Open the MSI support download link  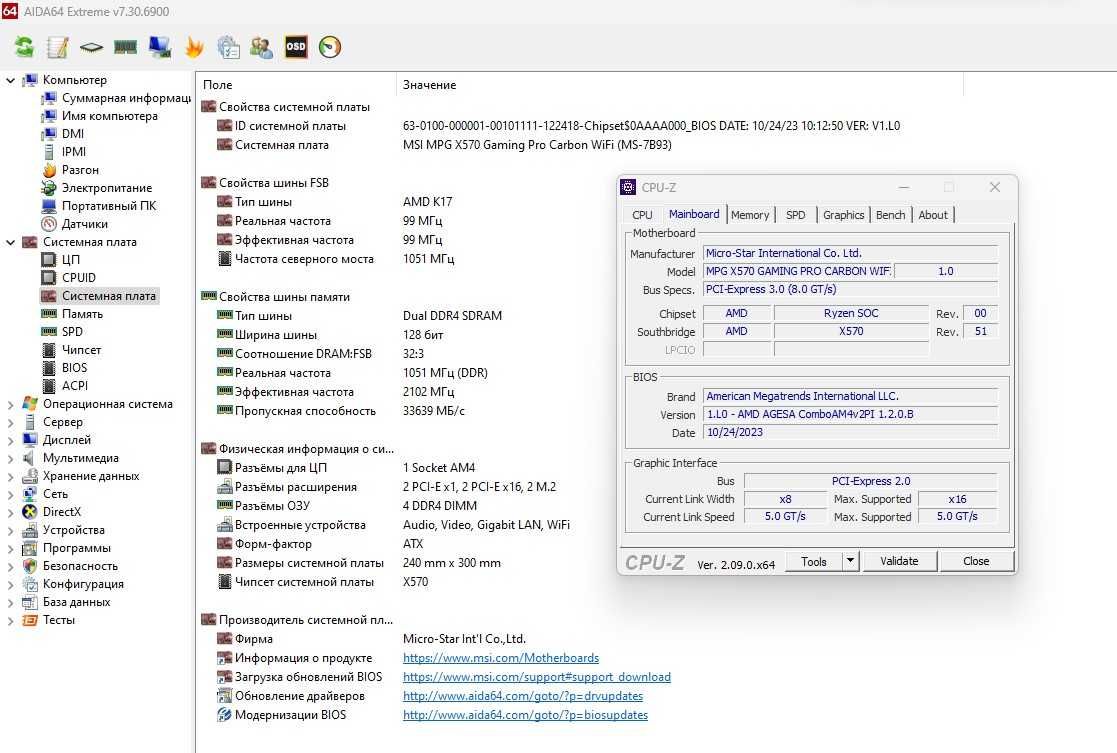click(537, 677)
